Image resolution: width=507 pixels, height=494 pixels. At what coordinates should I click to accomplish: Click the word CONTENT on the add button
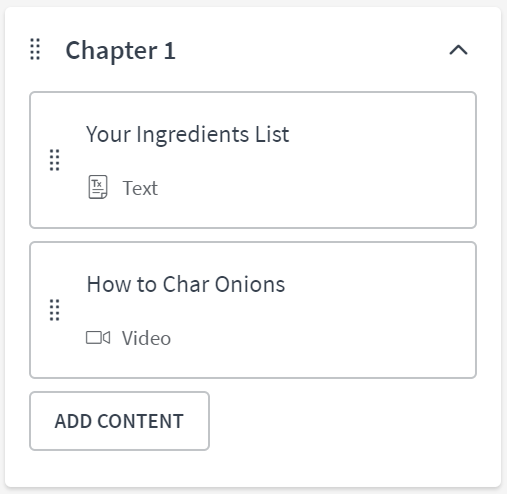pos(140,421)
